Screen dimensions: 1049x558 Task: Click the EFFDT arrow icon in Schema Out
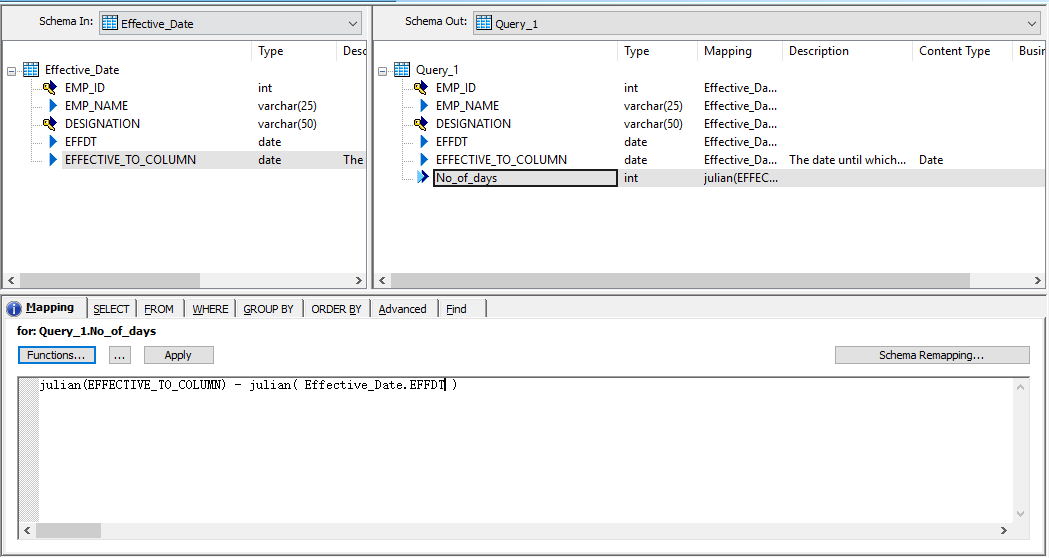423,142
